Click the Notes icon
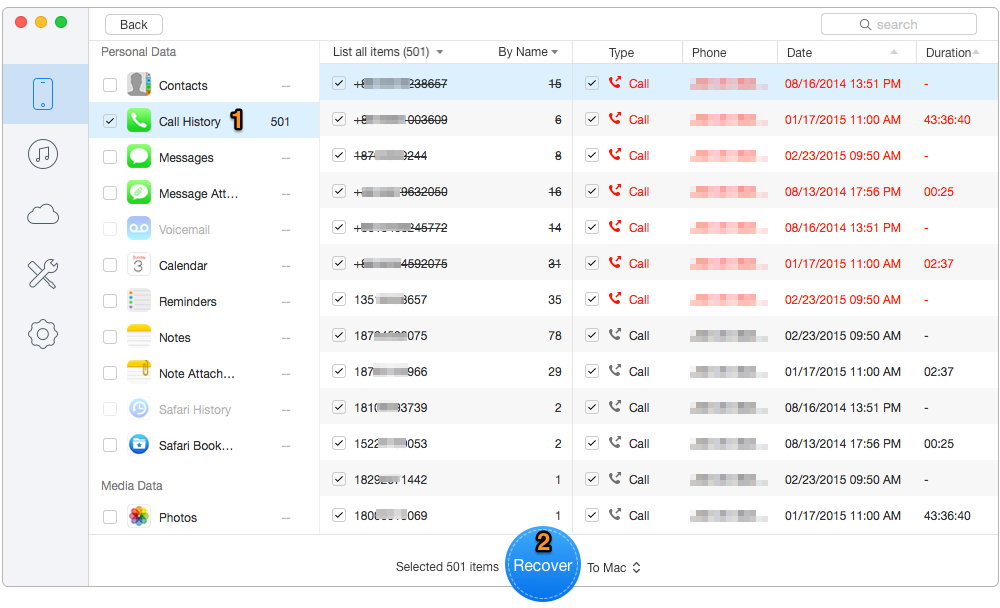 (138, 336)
